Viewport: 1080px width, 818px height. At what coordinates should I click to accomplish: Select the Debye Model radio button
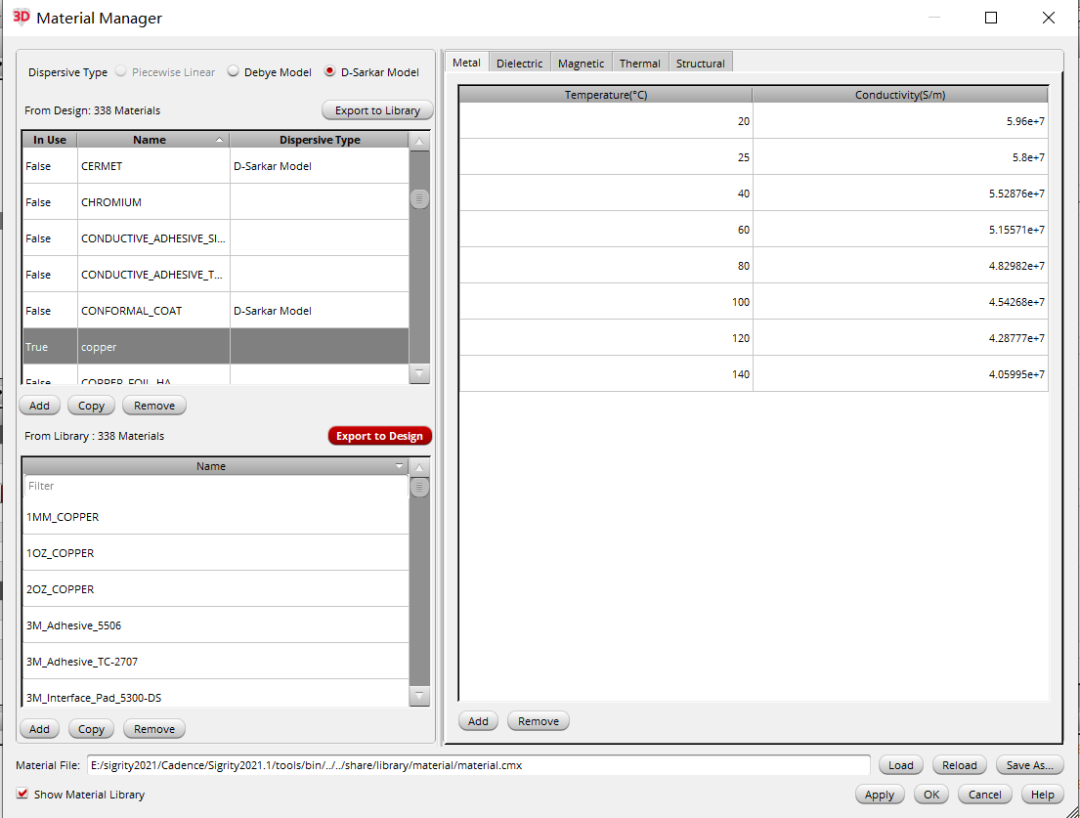[233, 72]
